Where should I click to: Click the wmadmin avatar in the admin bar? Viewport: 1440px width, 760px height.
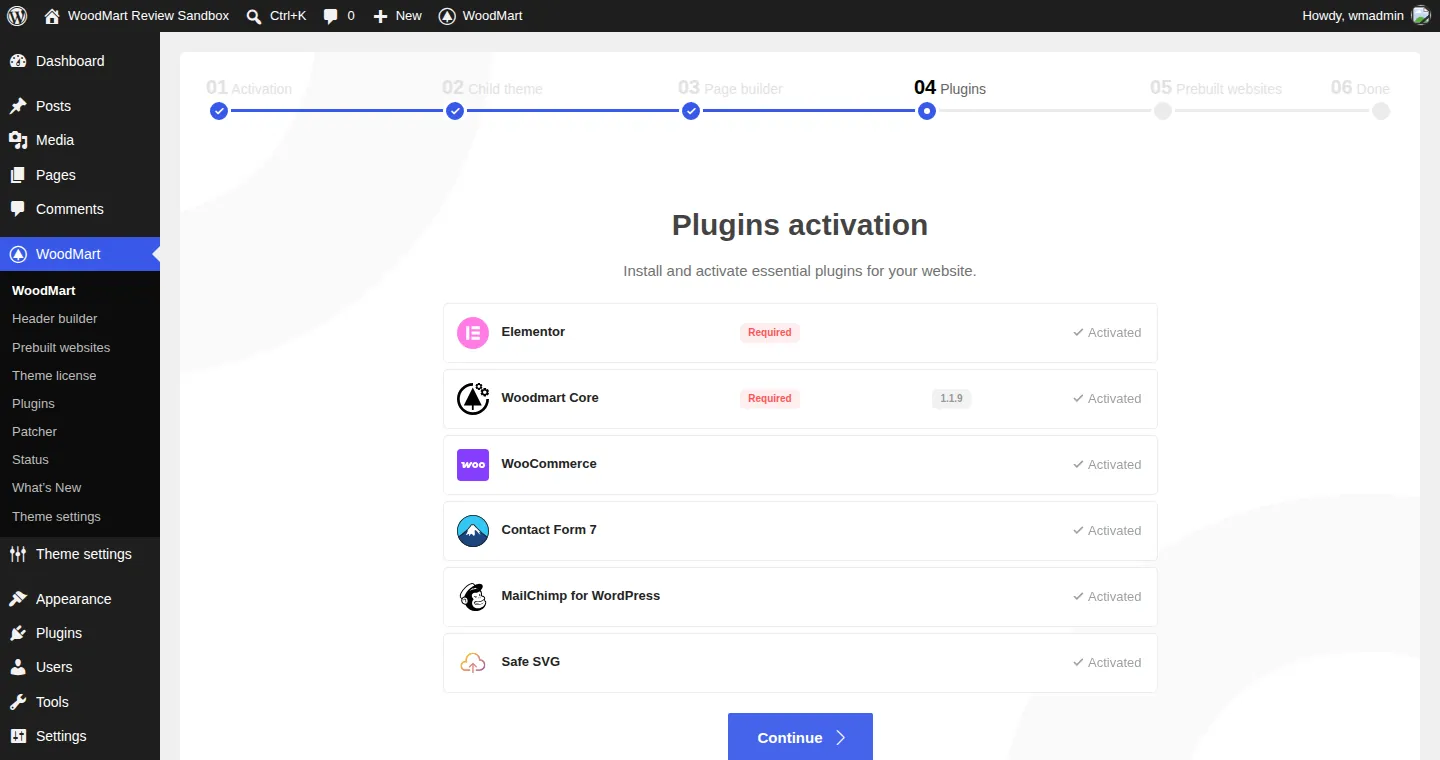tap(1421, 16)
